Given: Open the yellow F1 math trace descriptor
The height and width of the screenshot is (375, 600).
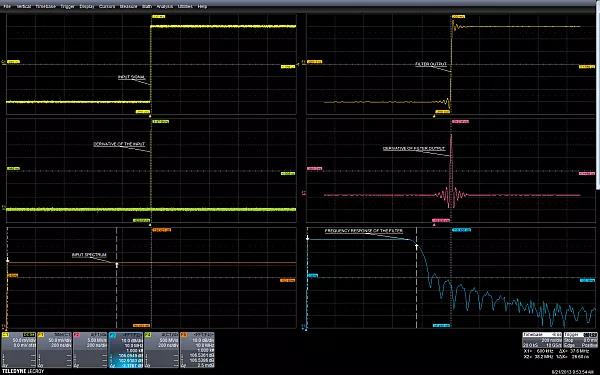Looking at the screenshot, I should coord(54,350).
